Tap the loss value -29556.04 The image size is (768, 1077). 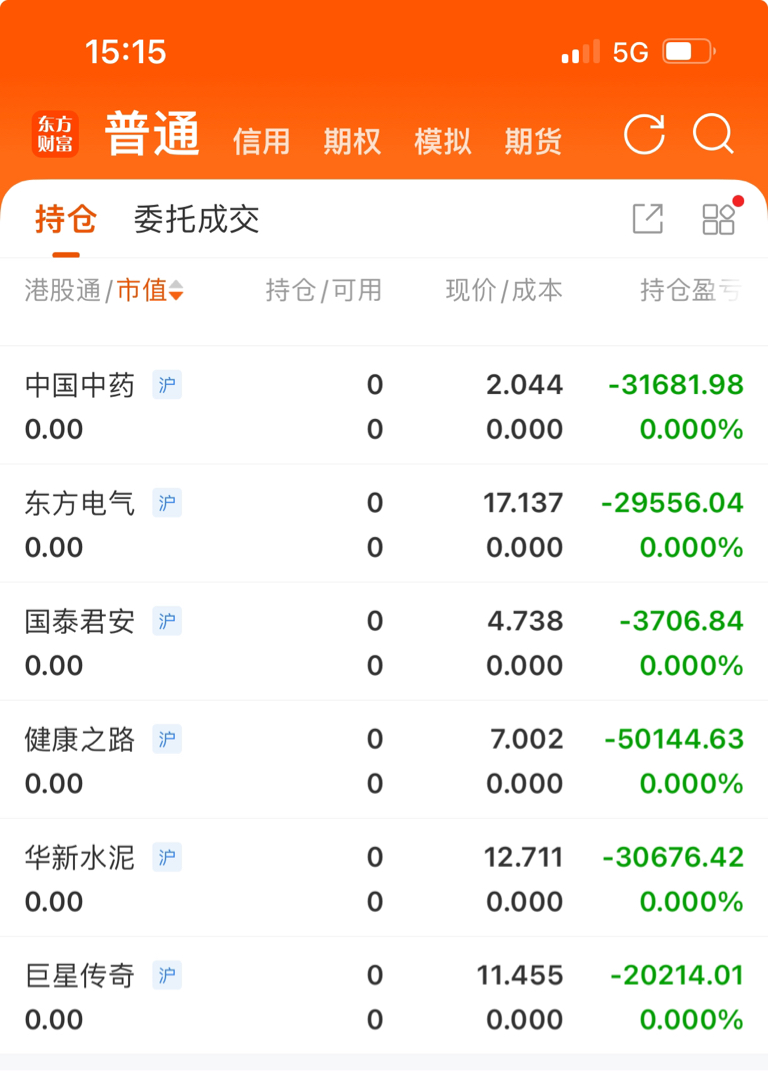pyautogui.click(x=673, y=503)
